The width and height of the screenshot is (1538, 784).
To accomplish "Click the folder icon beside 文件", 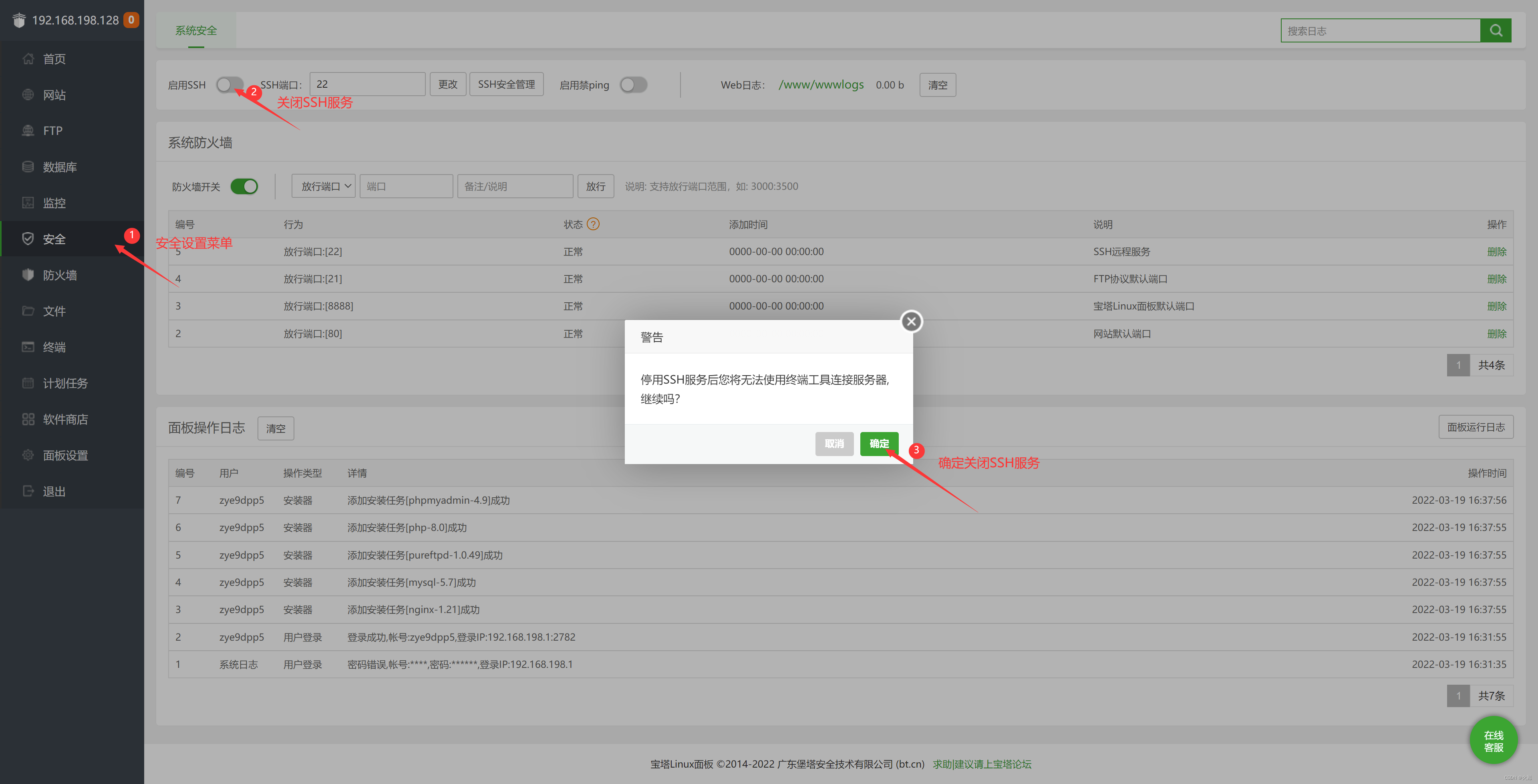I will pos(28,310).
